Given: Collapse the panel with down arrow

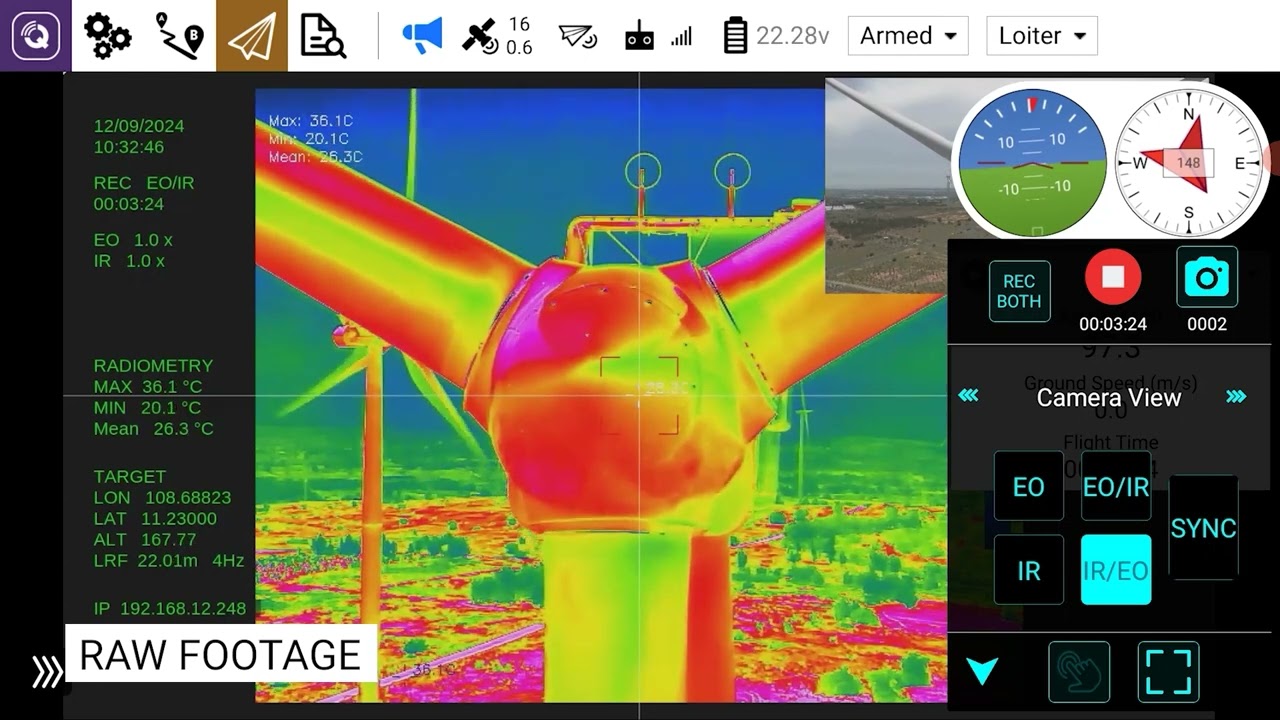Looking at the screenshot, I should point(982,671).
